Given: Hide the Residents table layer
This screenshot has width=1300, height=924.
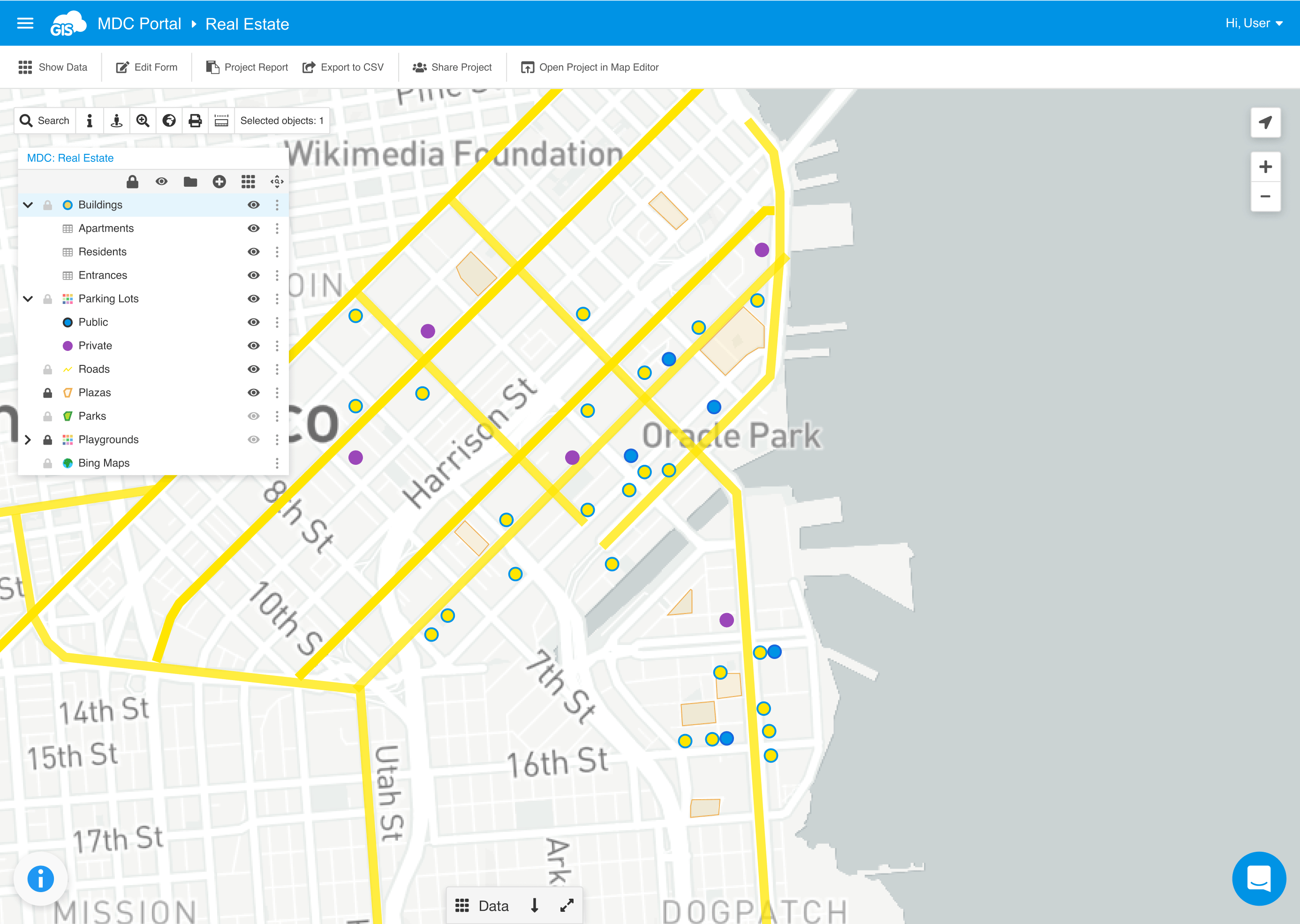Looking at the screenshot, I should tap(254, 251).
